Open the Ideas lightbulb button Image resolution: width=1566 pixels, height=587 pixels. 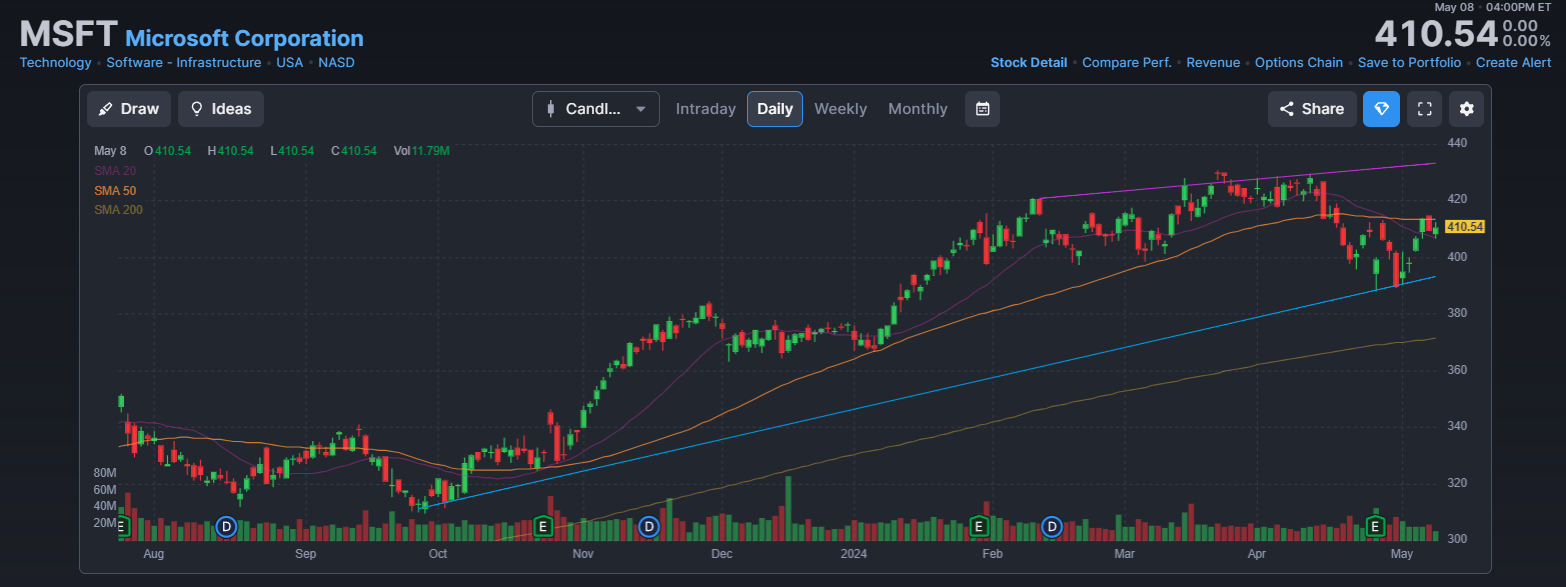pos(221,109)
